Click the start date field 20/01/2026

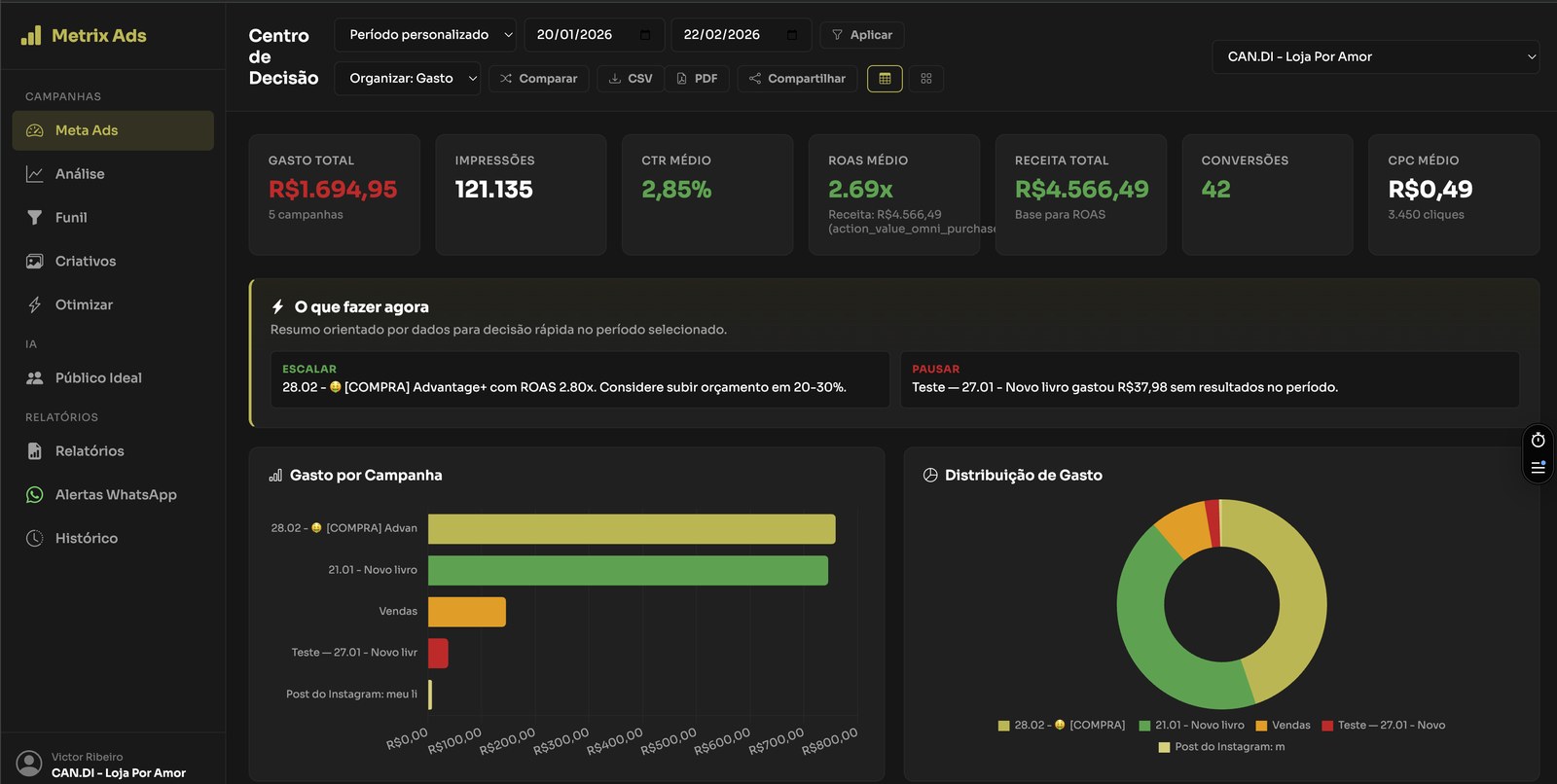click(595, 35)
